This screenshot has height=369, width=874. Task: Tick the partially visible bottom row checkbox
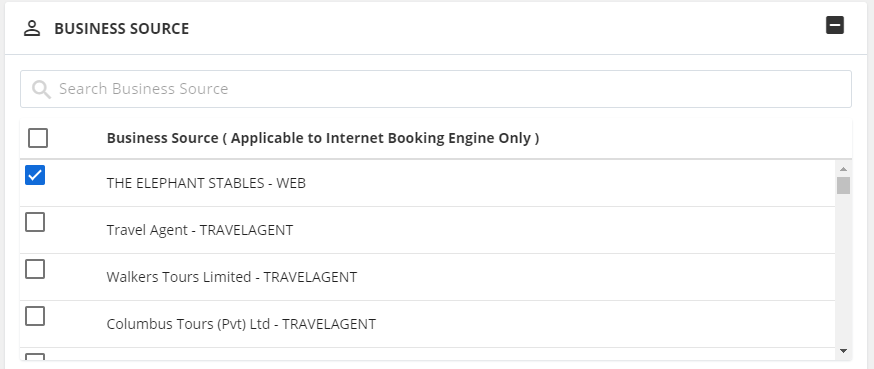pos(35,357)
